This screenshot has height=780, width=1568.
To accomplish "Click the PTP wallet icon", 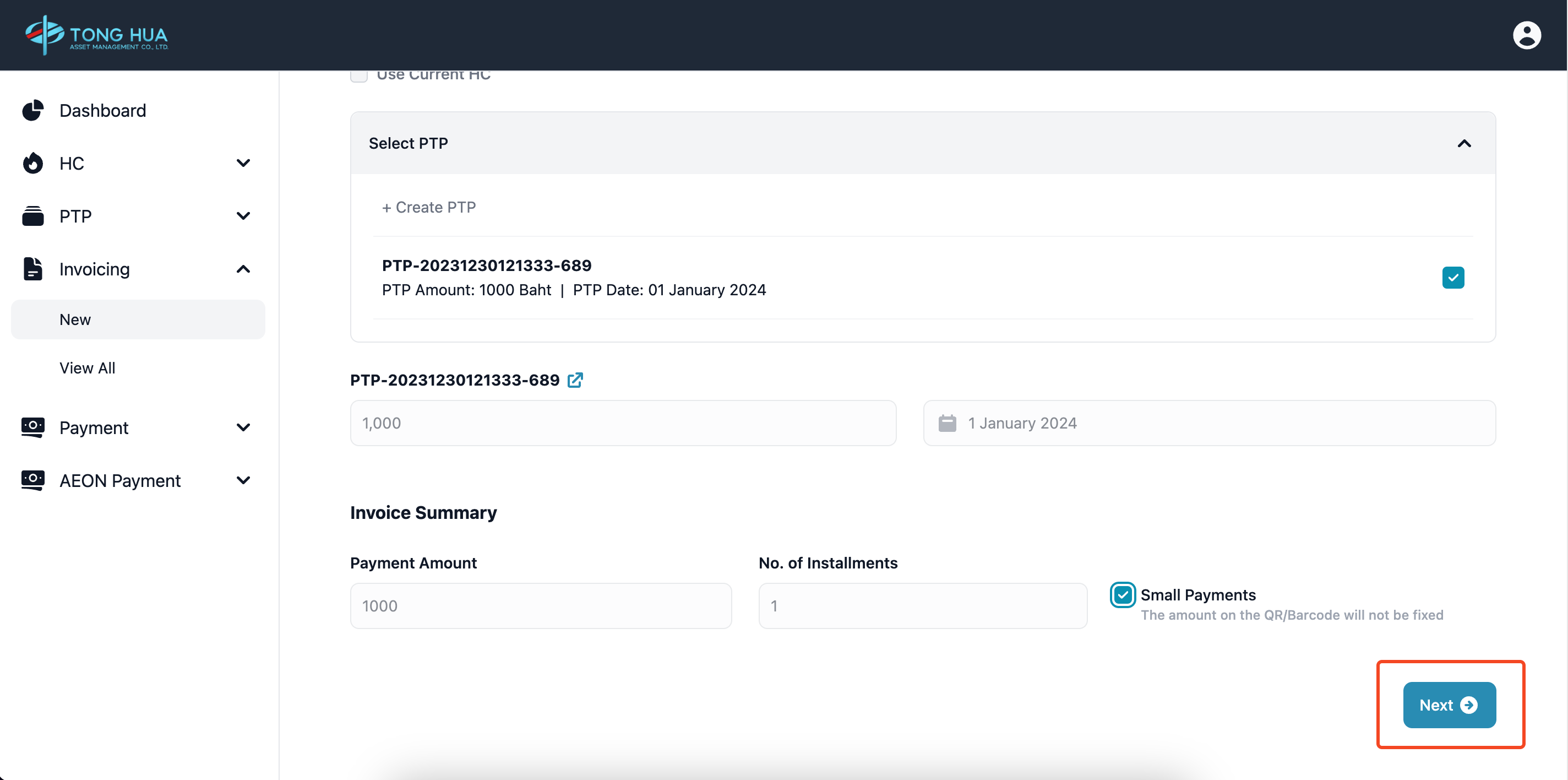I will (33, 216).
